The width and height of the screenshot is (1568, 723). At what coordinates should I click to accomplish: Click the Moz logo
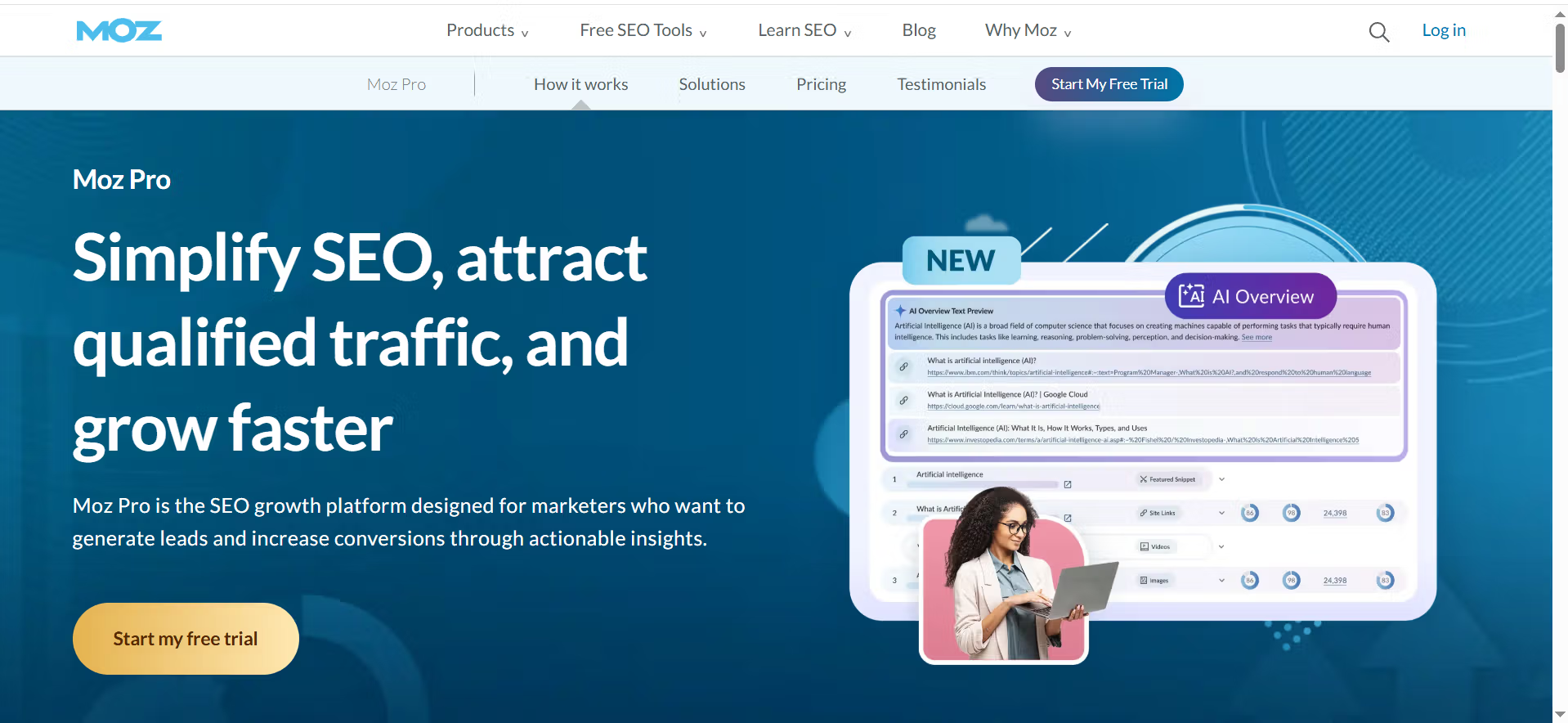(x=119, y=31)
